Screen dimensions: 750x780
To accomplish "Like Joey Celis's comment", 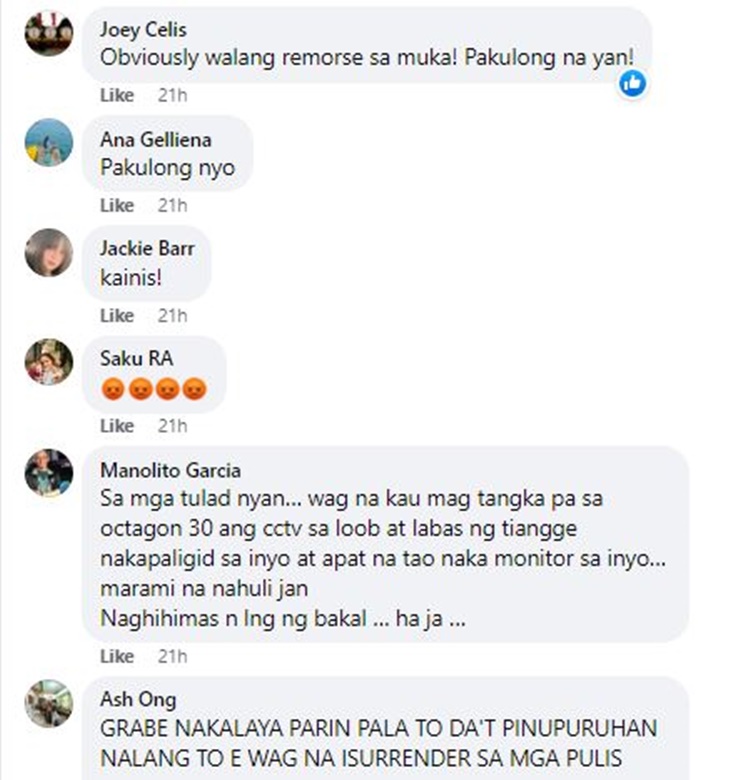I will click(x=117, y=95).
